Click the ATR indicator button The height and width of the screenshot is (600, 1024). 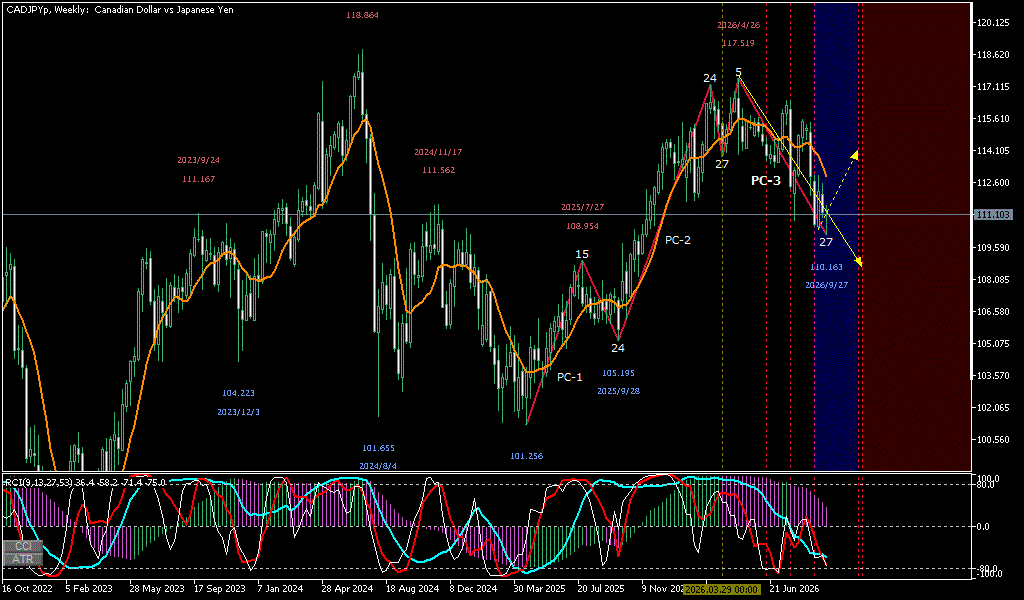click(x=22, y=559)
